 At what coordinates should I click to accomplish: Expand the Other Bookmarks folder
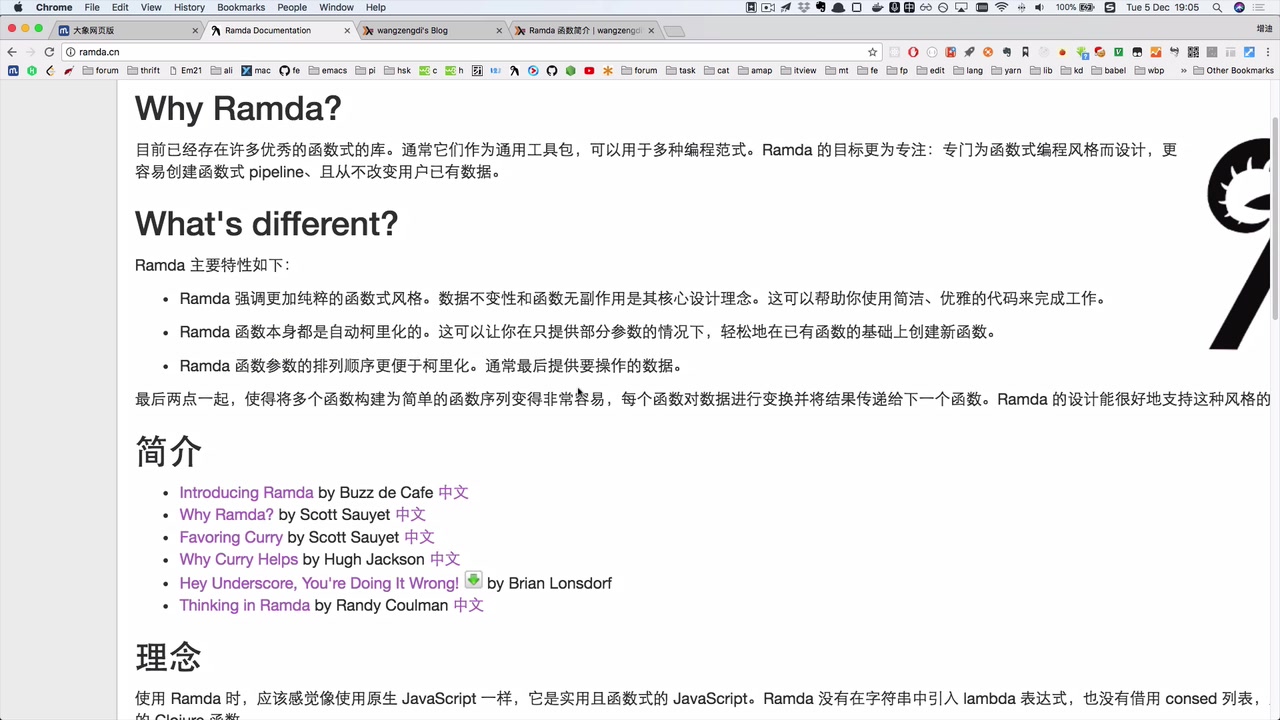[x=1233, y=71]
